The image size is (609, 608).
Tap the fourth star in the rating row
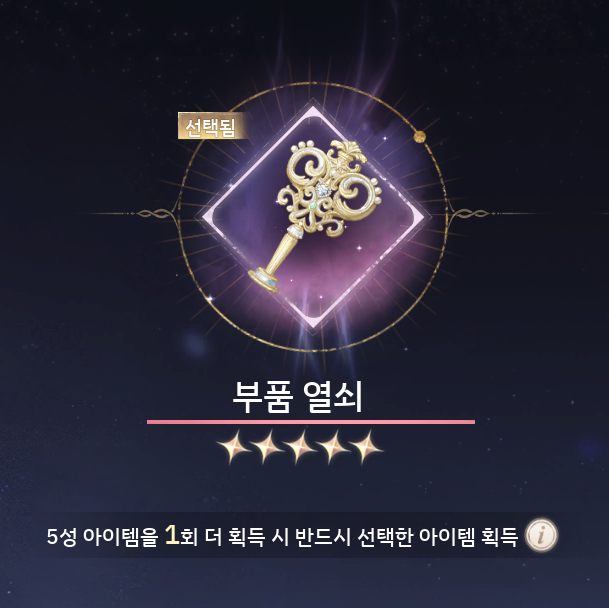[x=332, y=447]
